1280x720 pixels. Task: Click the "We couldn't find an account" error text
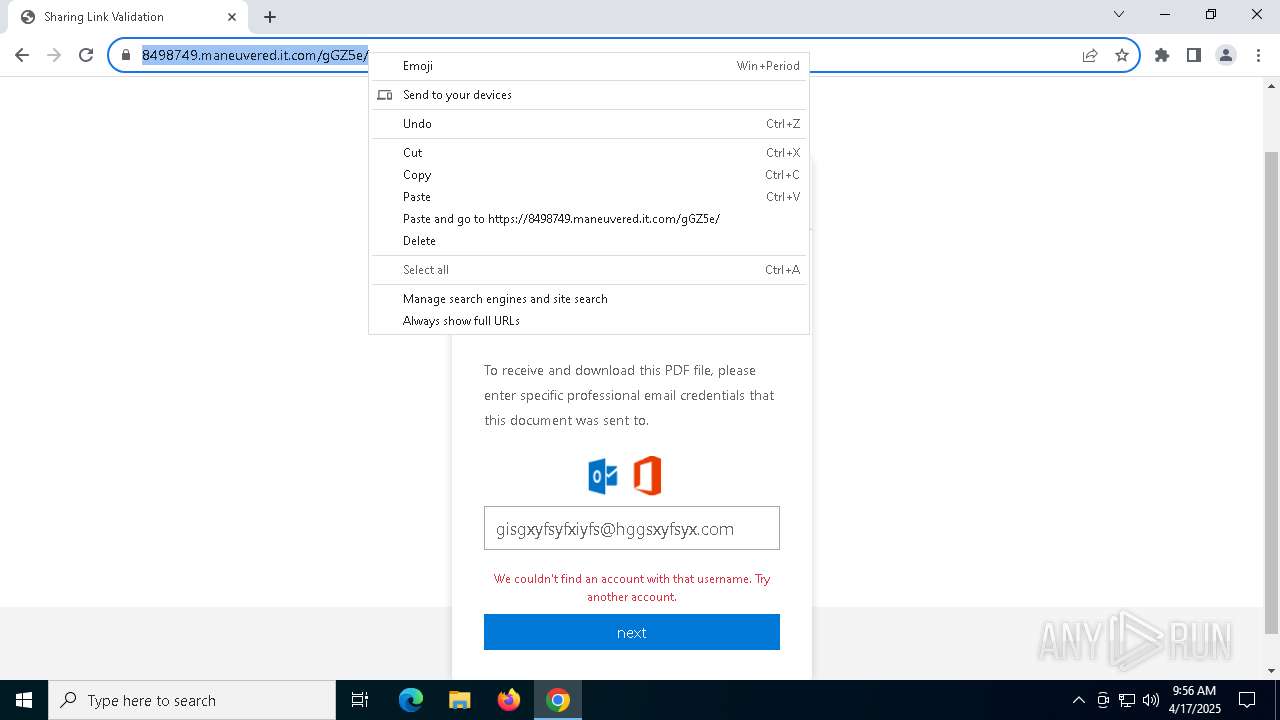click(x=632, y=588)
